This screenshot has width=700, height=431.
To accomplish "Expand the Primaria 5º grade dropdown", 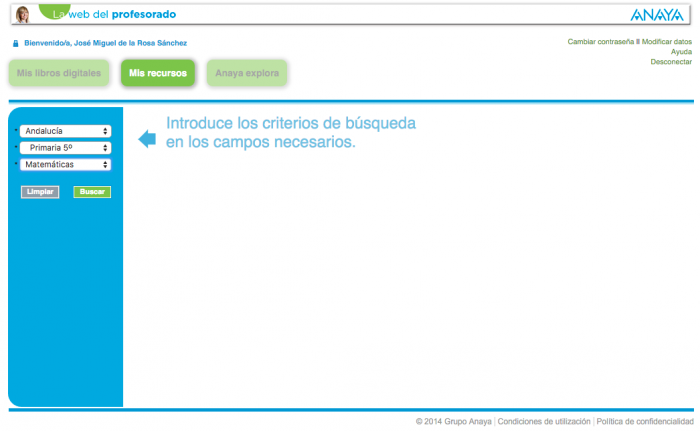I will coord(66,148).
